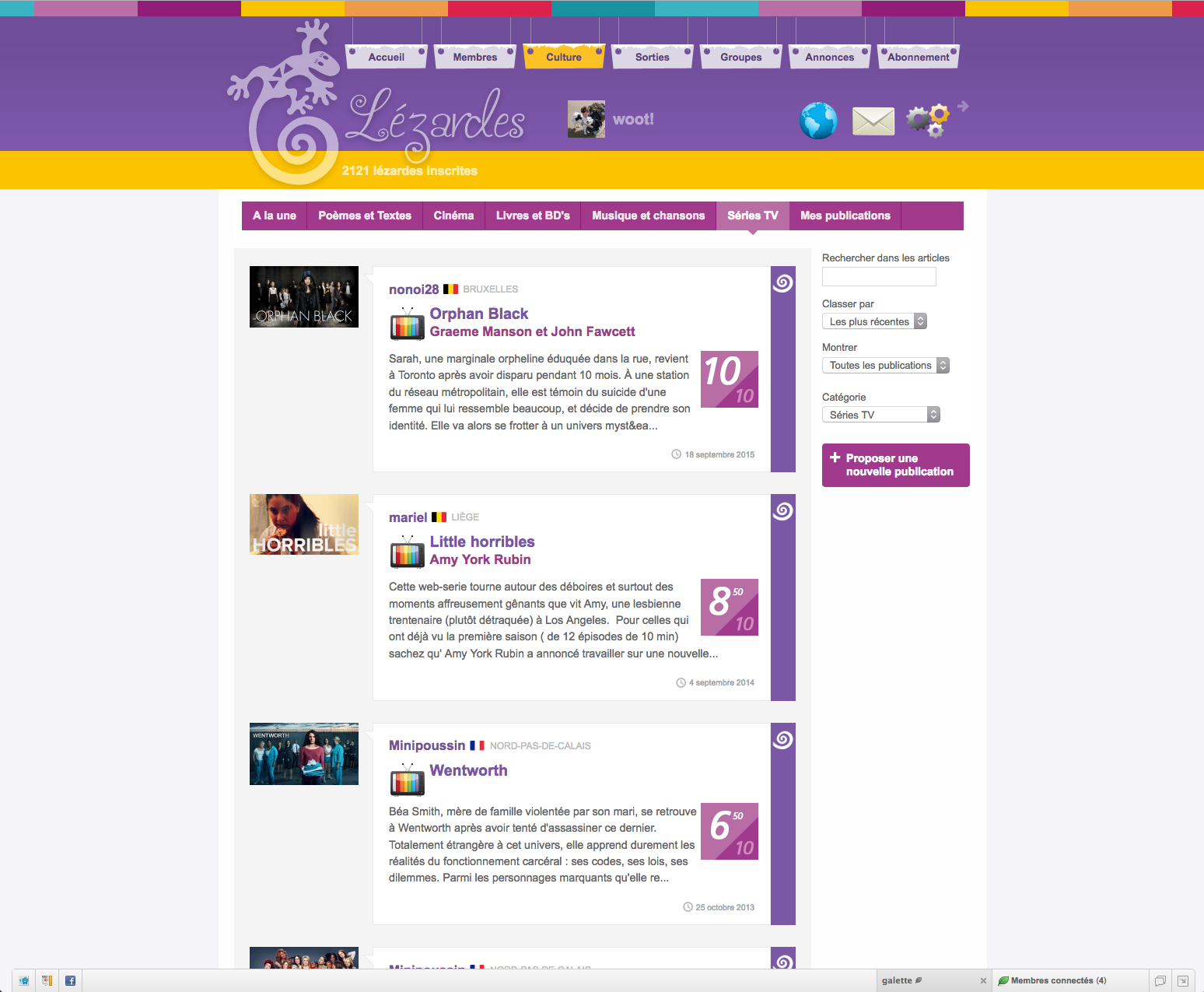Viewport: 1204px width, 992px height.
Task: Open the gears settings icon
Action: [x=929, y=120]
